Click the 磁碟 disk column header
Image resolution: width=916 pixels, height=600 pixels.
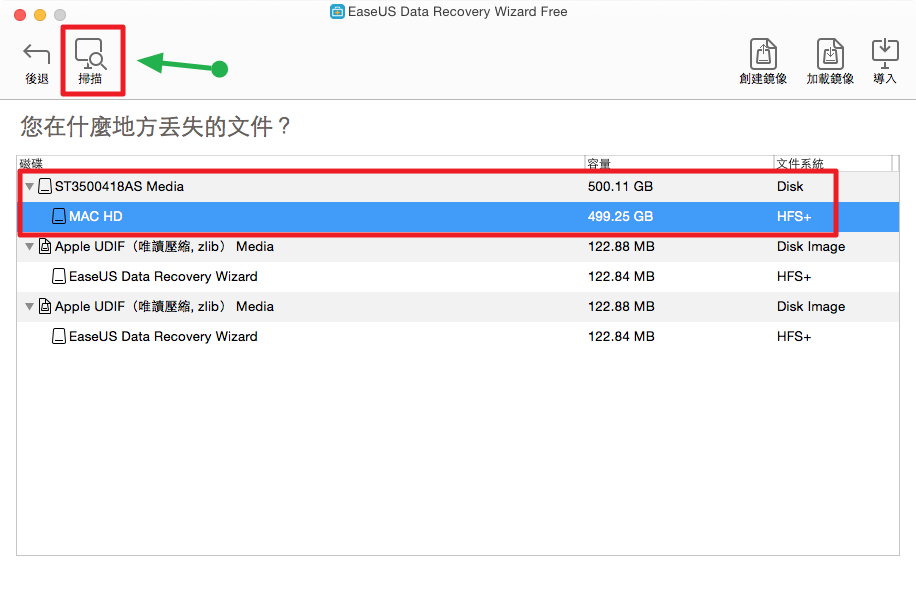[300, 164]
